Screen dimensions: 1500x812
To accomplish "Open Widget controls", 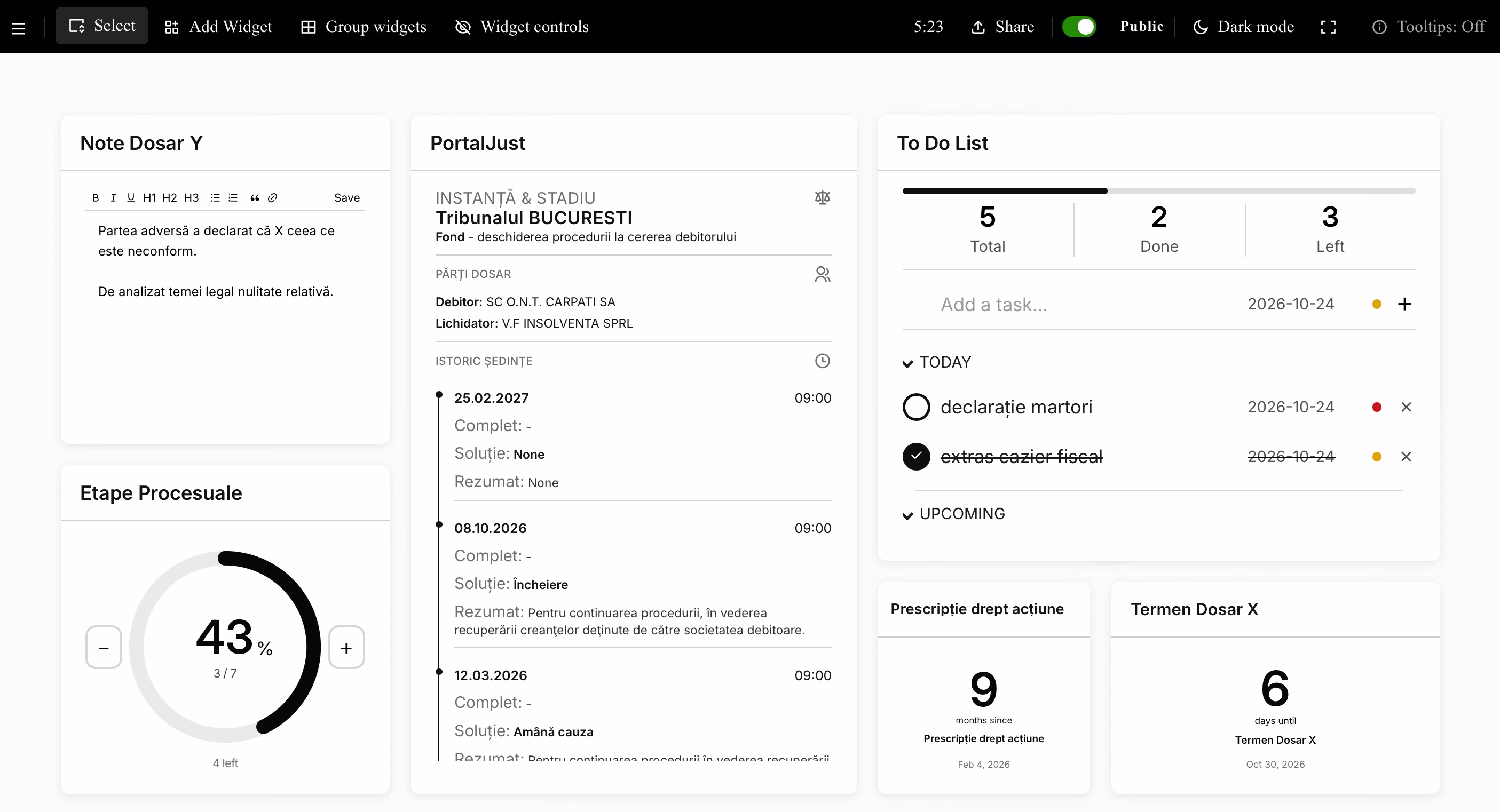I will tap(522, 27).
